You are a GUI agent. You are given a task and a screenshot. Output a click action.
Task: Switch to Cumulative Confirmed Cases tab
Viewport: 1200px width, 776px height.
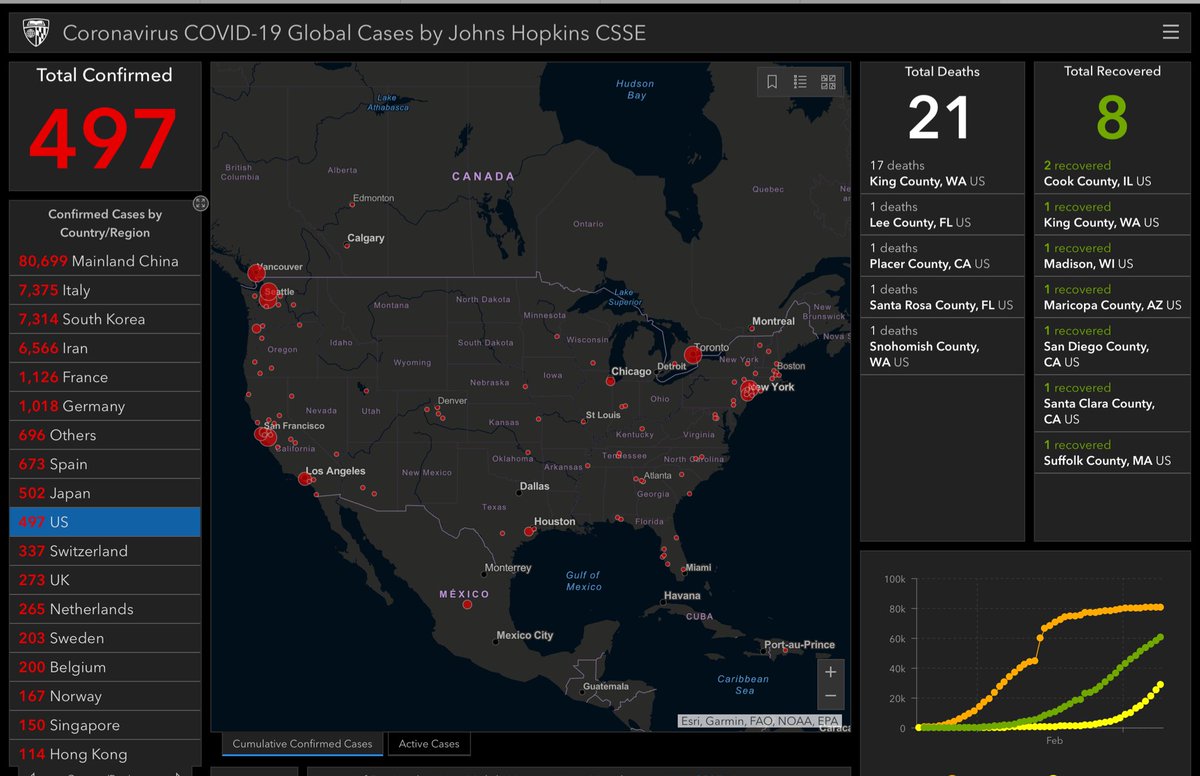[x=302, y=744]
